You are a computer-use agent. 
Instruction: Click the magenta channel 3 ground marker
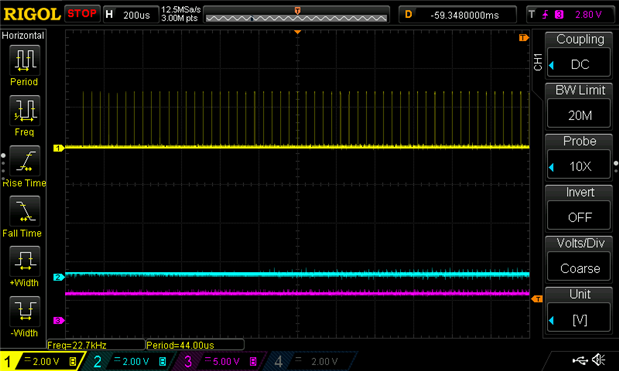(58, 320)
